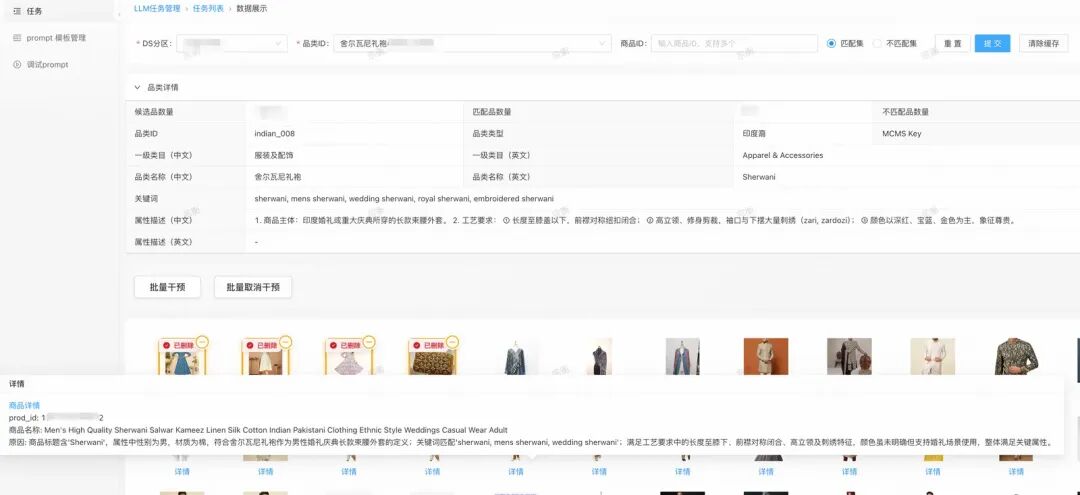Click the 数据展示 breadcrumb text

[x=251, y=9]
